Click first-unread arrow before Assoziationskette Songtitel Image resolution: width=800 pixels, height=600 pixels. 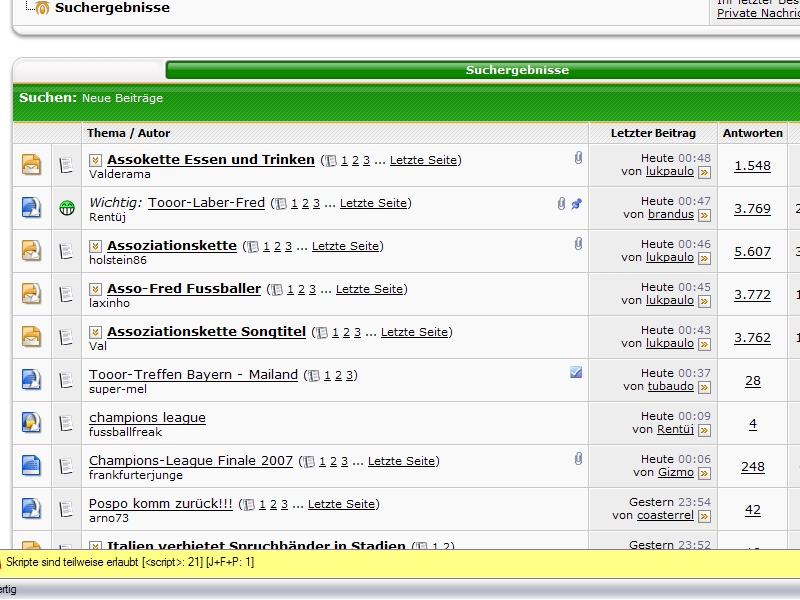pos(95,332)
